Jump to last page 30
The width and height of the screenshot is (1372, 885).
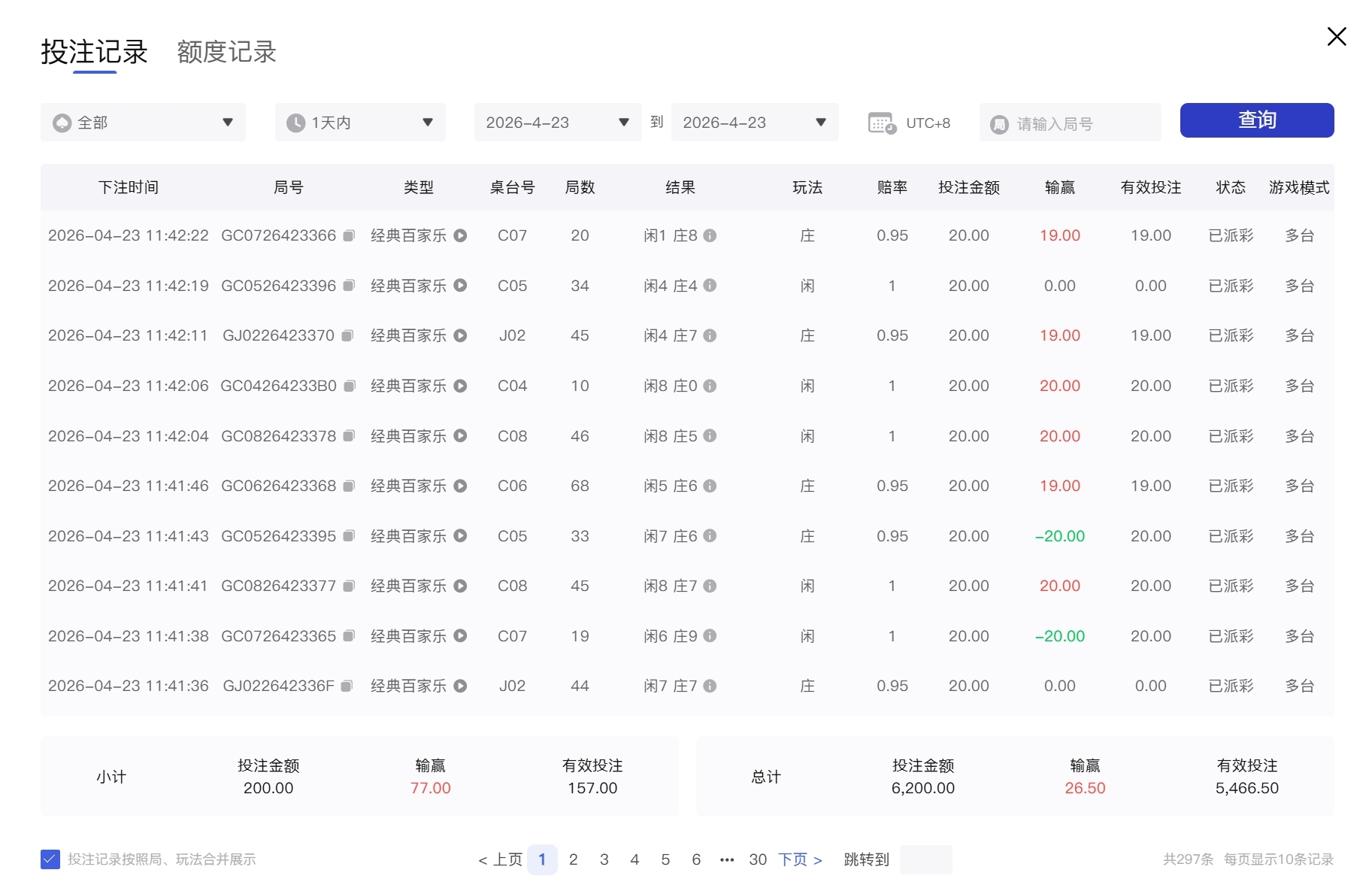pos(758,859)
